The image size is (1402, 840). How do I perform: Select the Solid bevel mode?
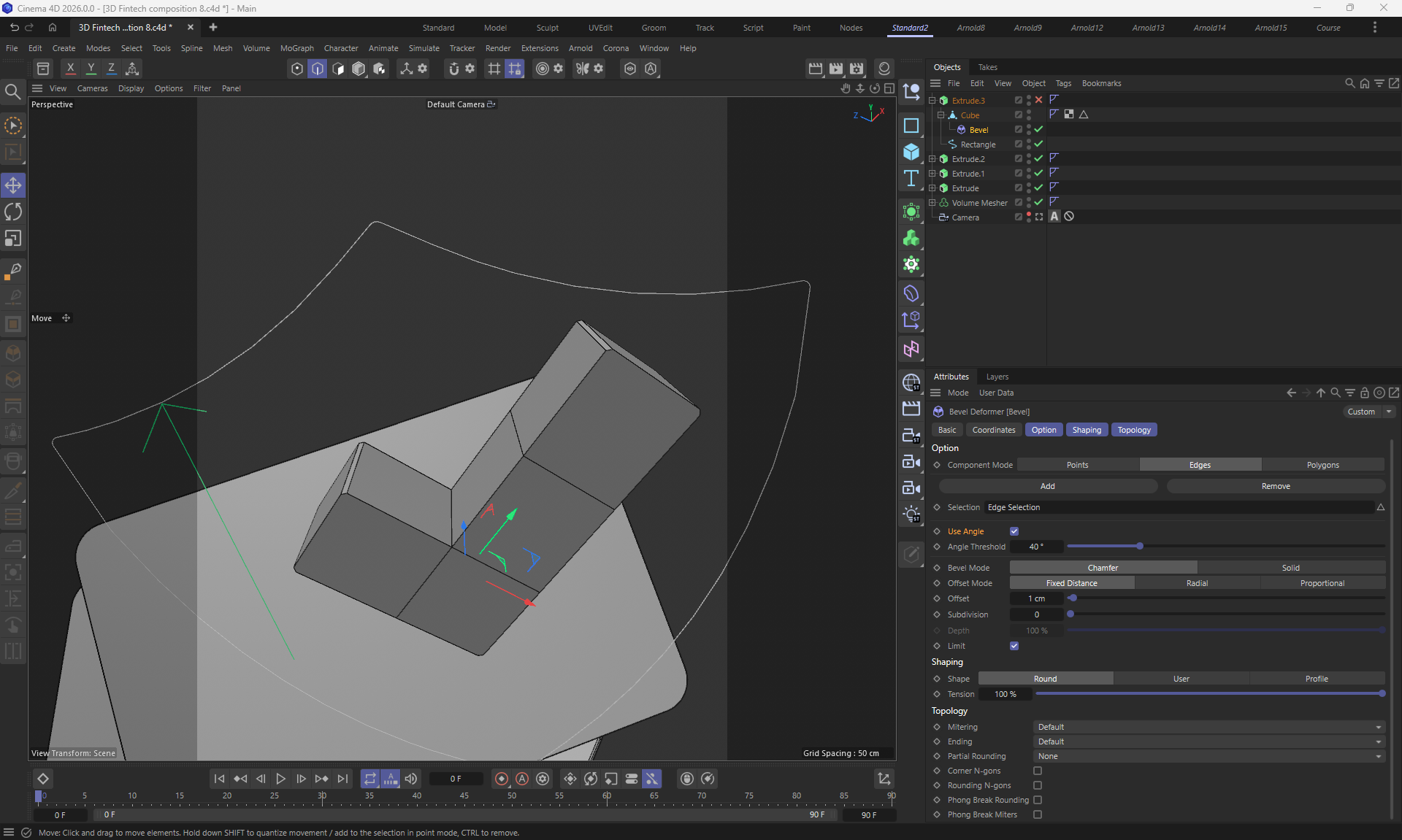click(x=1290, y=568)
